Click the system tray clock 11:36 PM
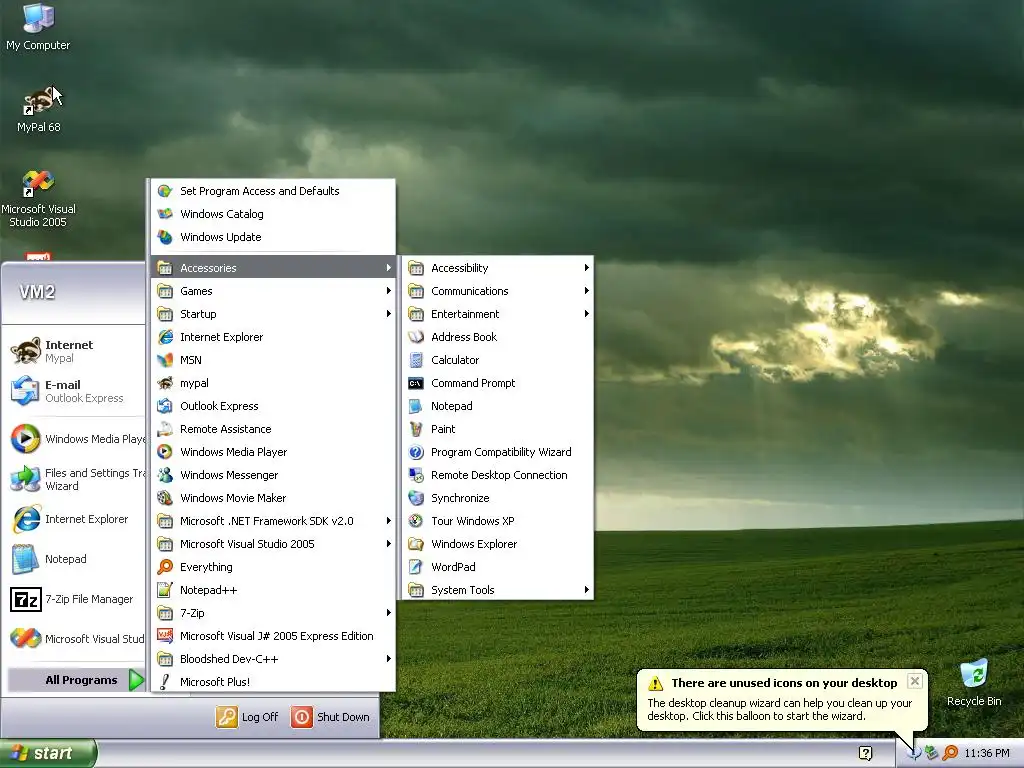The height and width of the screenshot is (768, 1024). point(987,753)
